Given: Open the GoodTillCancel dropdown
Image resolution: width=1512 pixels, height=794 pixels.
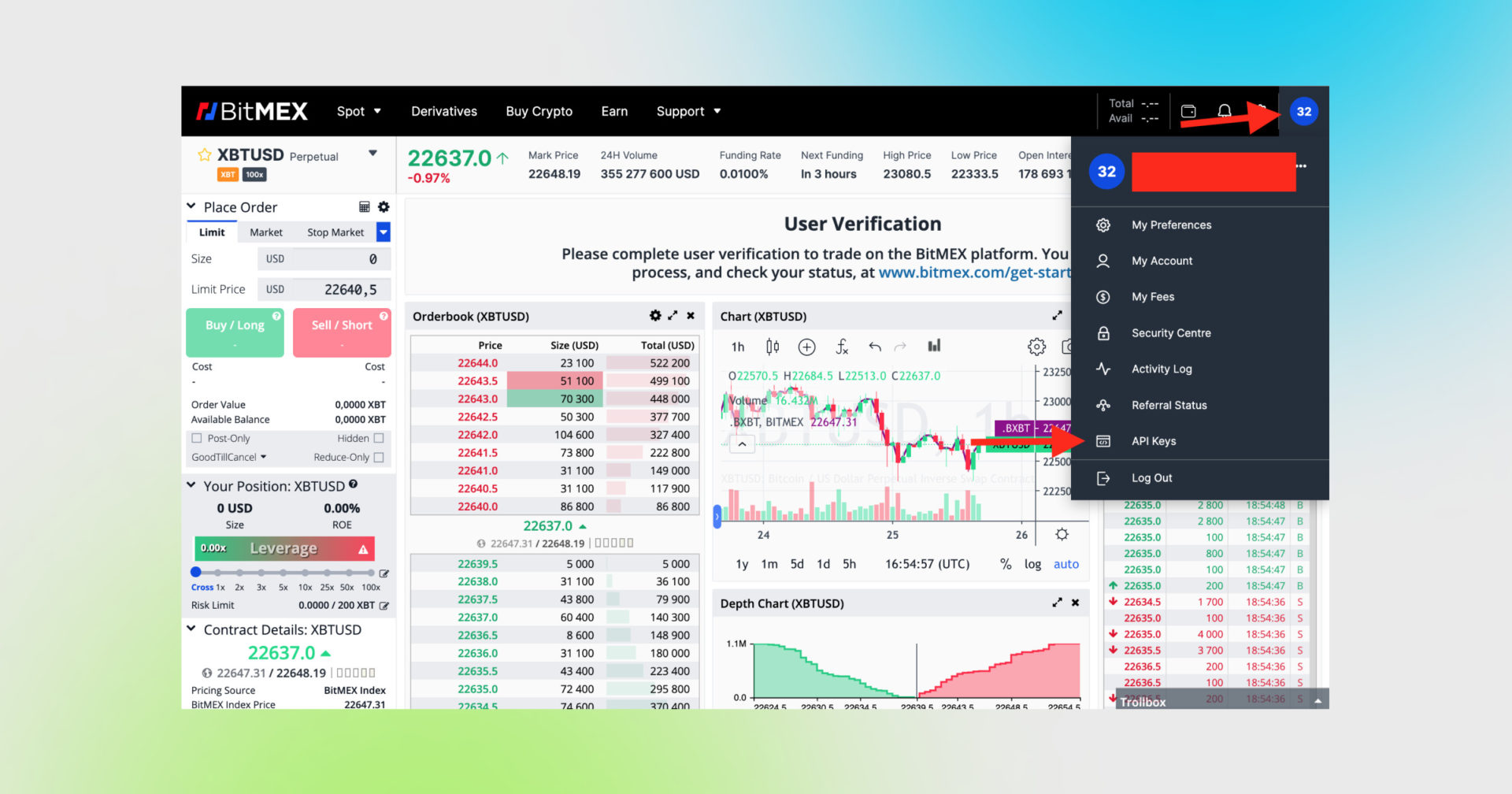Looking at the screenshot, I should pyautogui.click(x=228, y=457).
